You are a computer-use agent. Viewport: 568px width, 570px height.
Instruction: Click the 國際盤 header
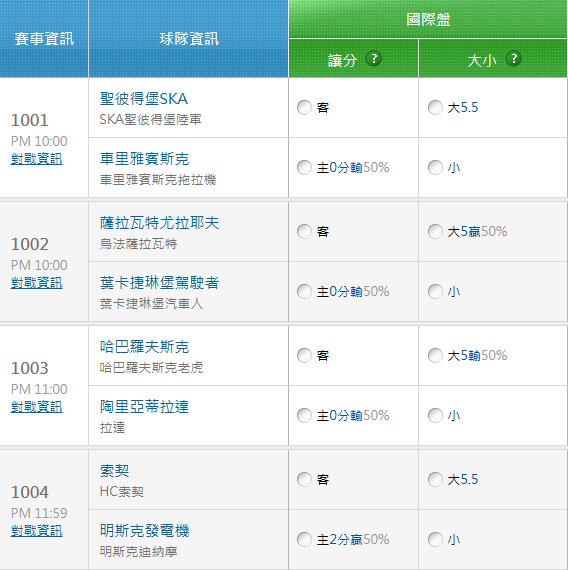point(428,19)
